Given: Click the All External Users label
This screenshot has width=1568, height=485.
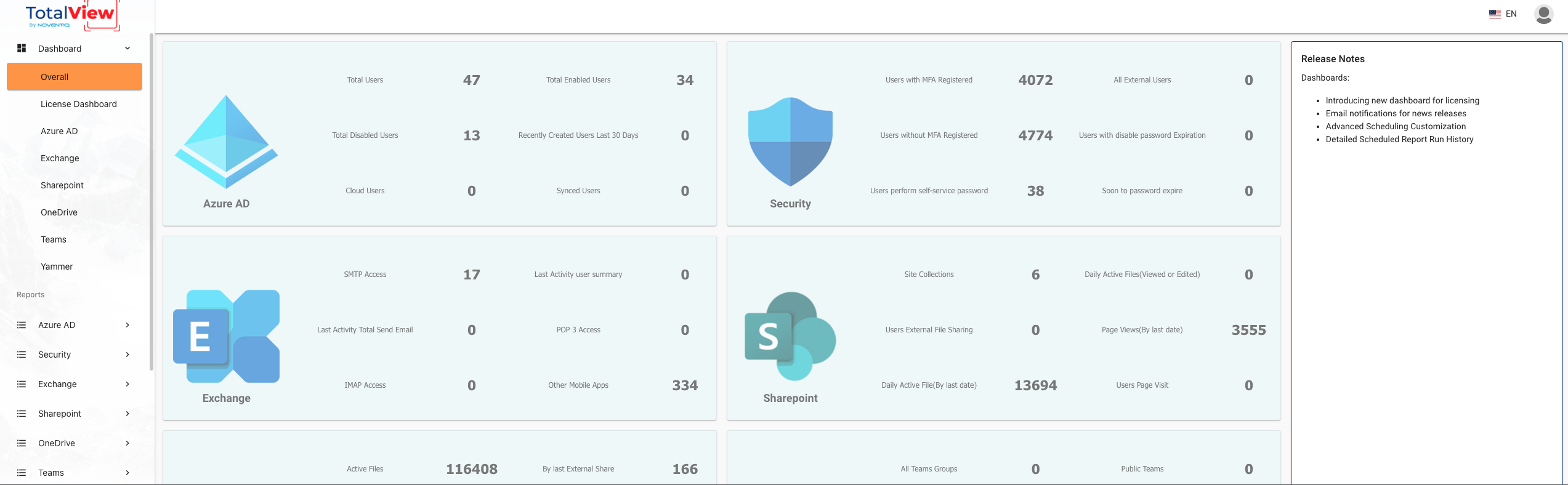Looking at the screenshot, I should click(x=1142, y=80).
